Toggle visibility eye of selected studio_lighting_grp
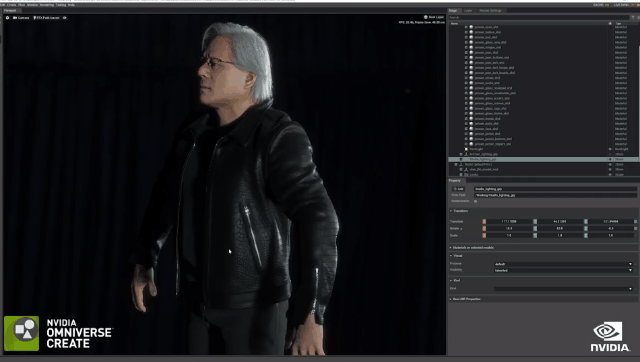 [x=610, y=159]
